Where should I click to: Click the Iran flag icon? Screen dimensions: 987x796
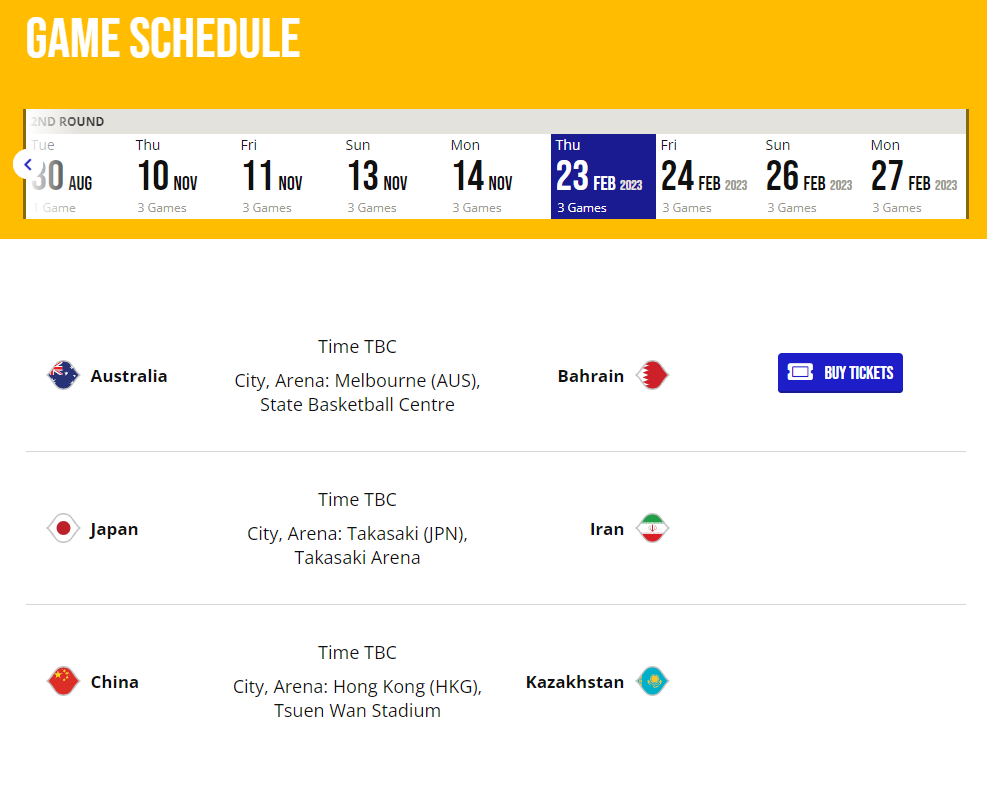pos(652,529)
